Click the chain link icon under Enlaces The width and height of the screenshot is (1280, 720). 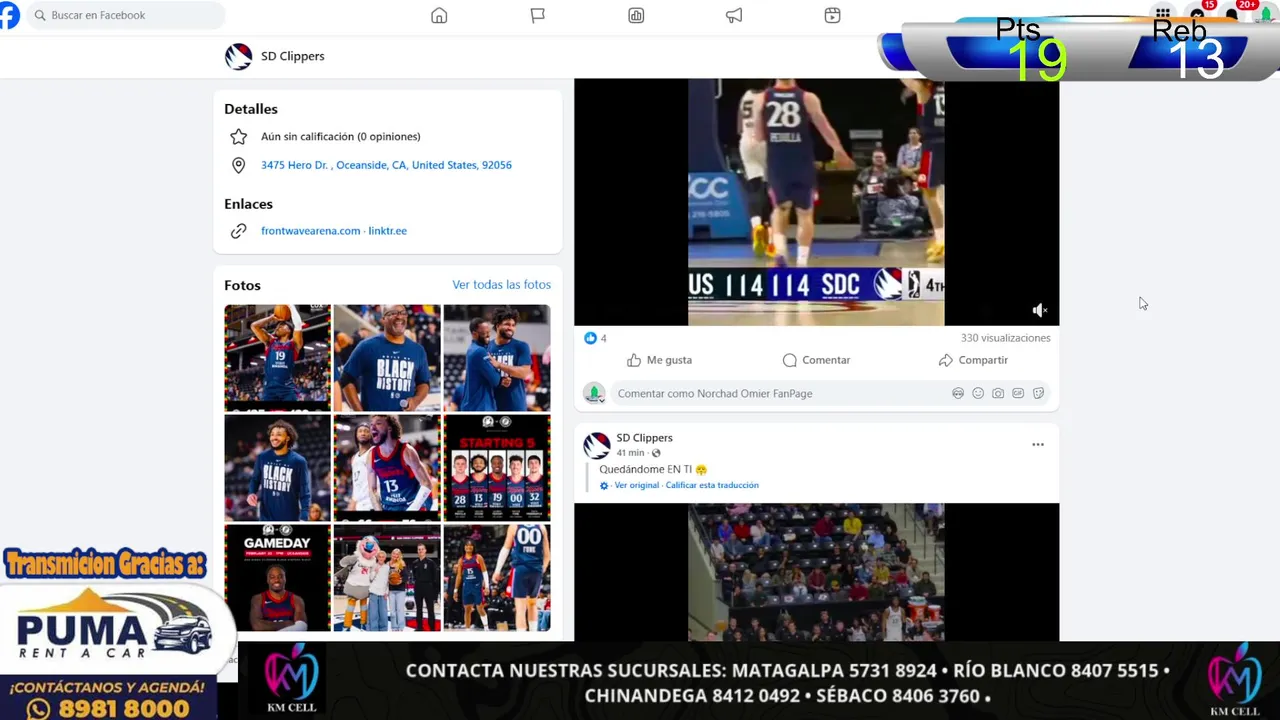point(238,231)
